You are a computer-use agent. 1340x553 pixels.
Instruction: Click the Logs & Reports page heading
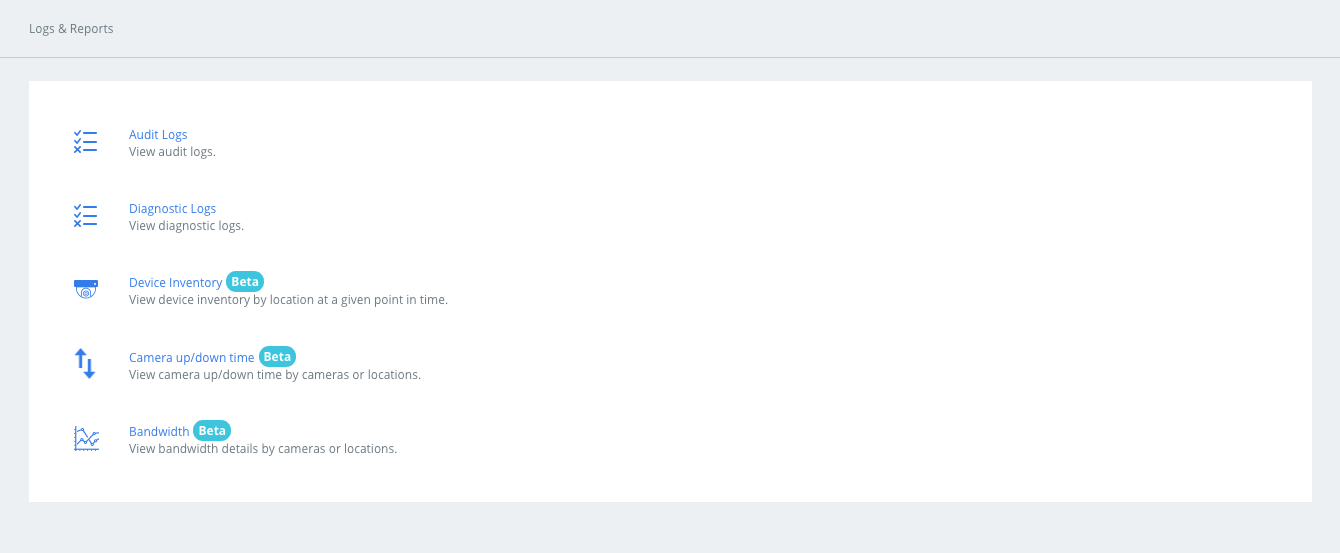tap(71, 29)
